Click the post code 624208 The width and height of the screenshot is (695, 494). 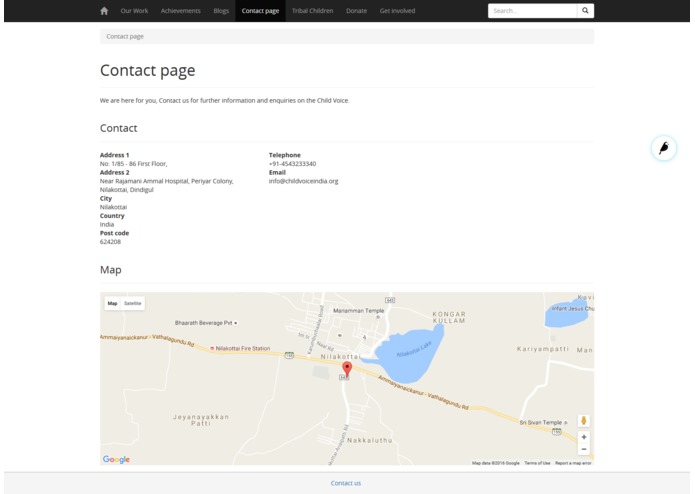click(110, 241)
